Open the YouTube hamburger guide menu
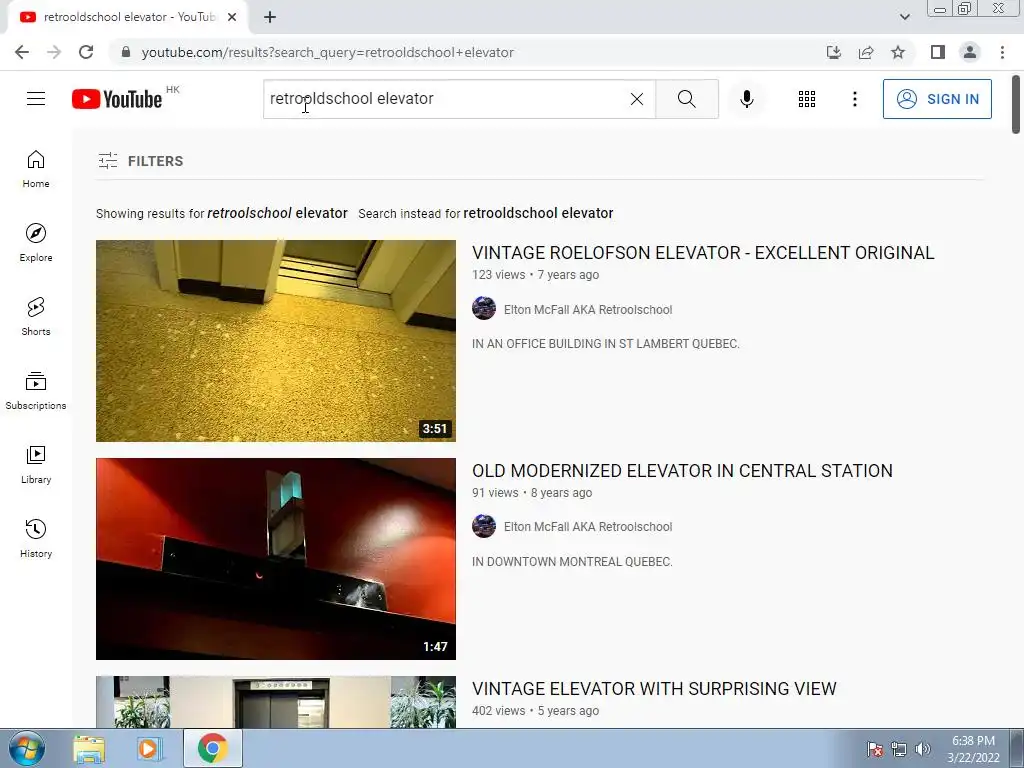This screenshot has width=1024, height=768. (36, 99)
